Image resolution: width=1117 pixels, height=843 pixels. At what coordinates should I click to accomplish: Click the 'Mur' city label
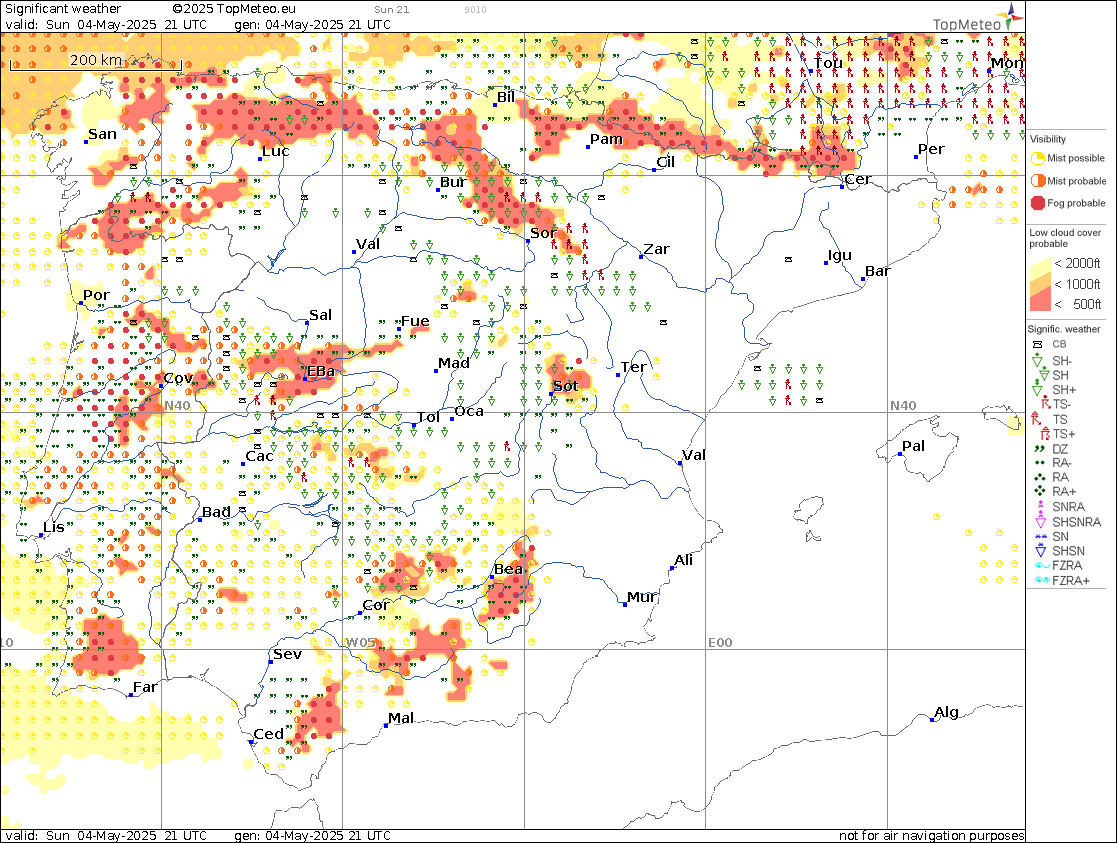click(641, 596)
